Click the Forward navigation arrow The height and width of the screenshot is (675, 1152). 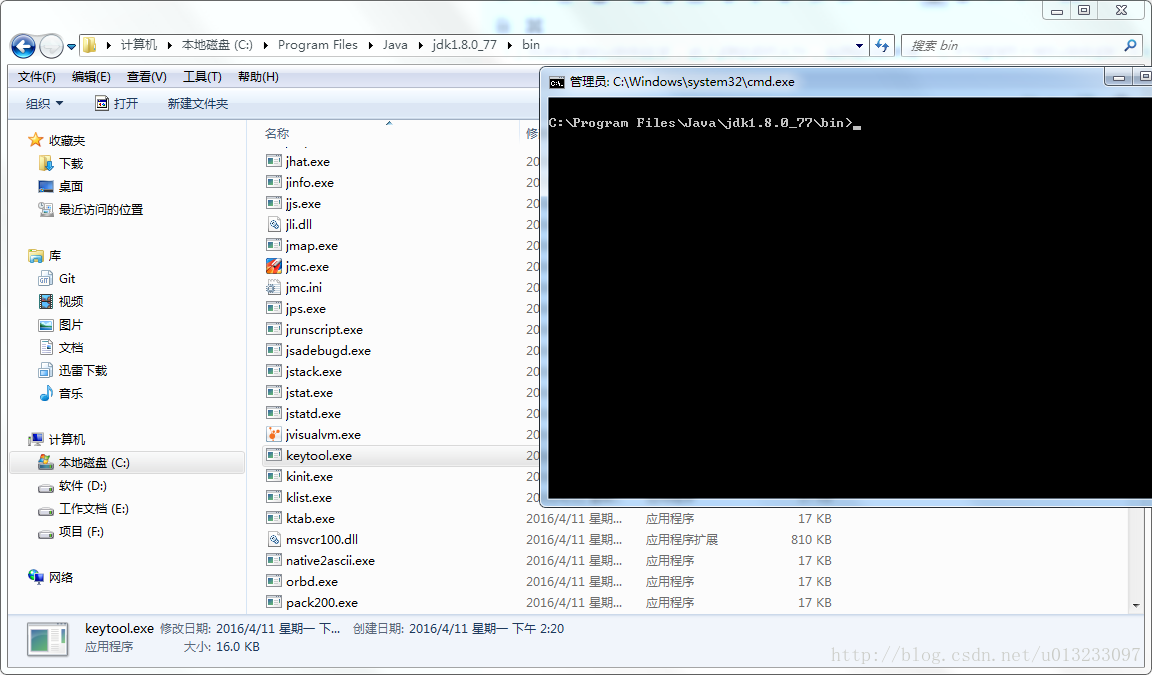(x=51, y=46)
